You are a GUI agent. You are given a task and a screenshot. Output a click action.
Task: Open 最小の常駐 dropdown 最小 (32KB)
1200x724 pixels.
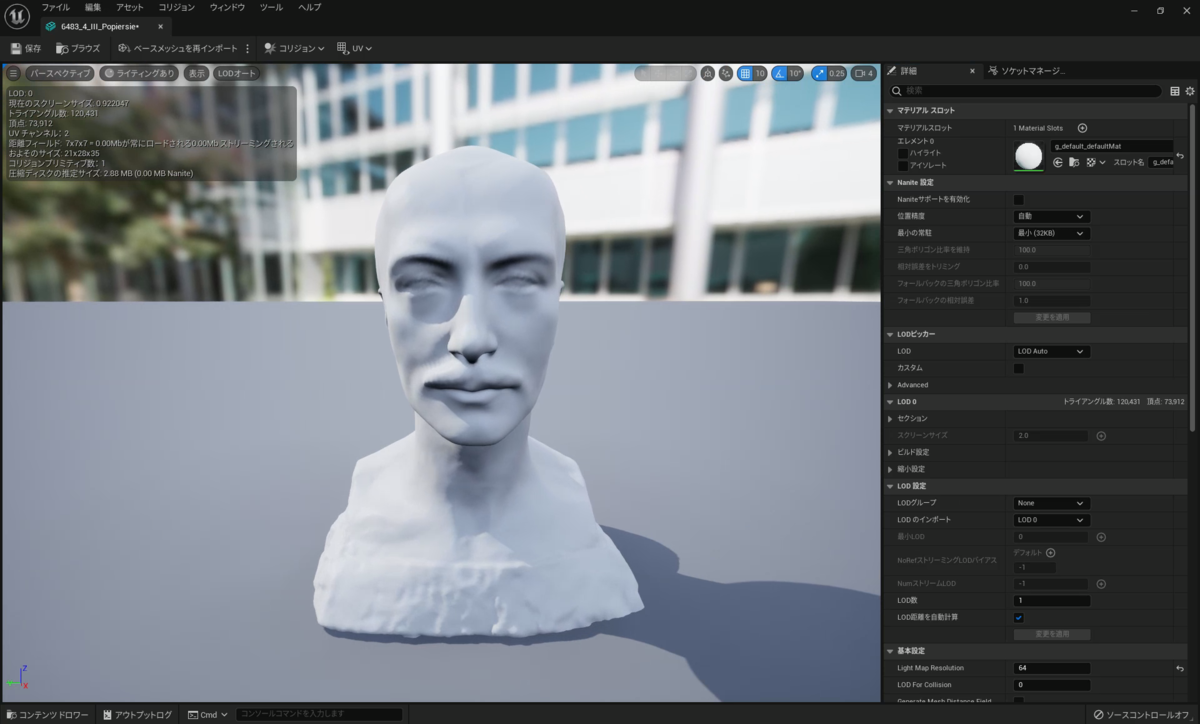tap(1051, 233)
